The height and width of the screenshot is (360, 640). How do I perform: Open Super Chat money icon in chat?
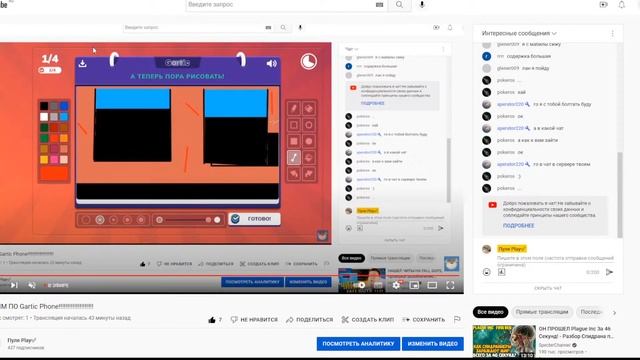click(502, 272)
